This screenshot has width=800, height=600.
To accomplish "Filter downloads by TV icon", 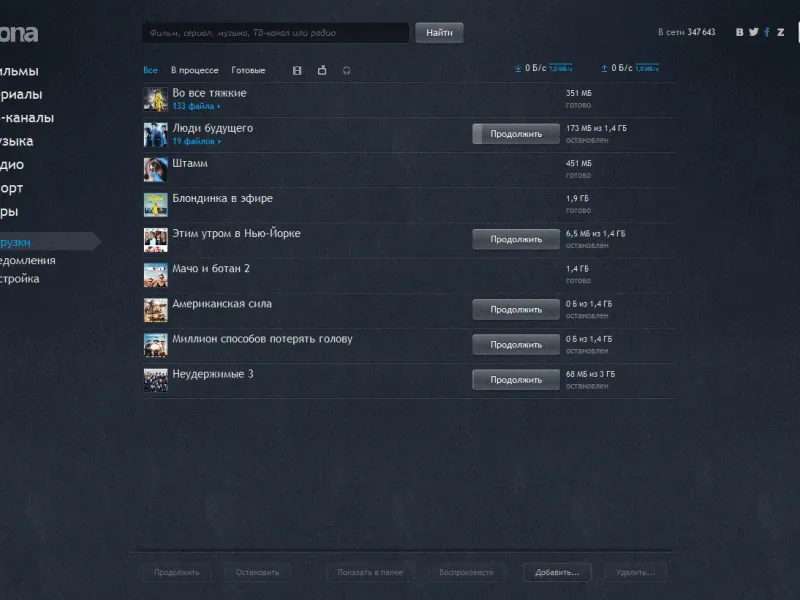I will pyautogui.click(x=322, y=71).
